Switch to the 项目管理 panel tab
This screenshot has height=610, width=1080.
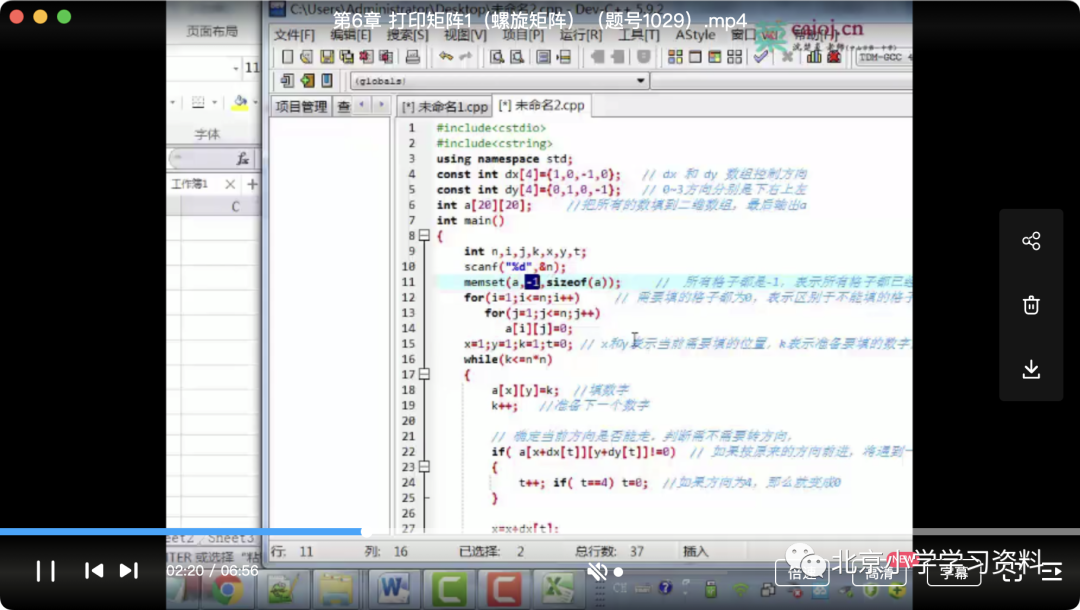point(301,106)
